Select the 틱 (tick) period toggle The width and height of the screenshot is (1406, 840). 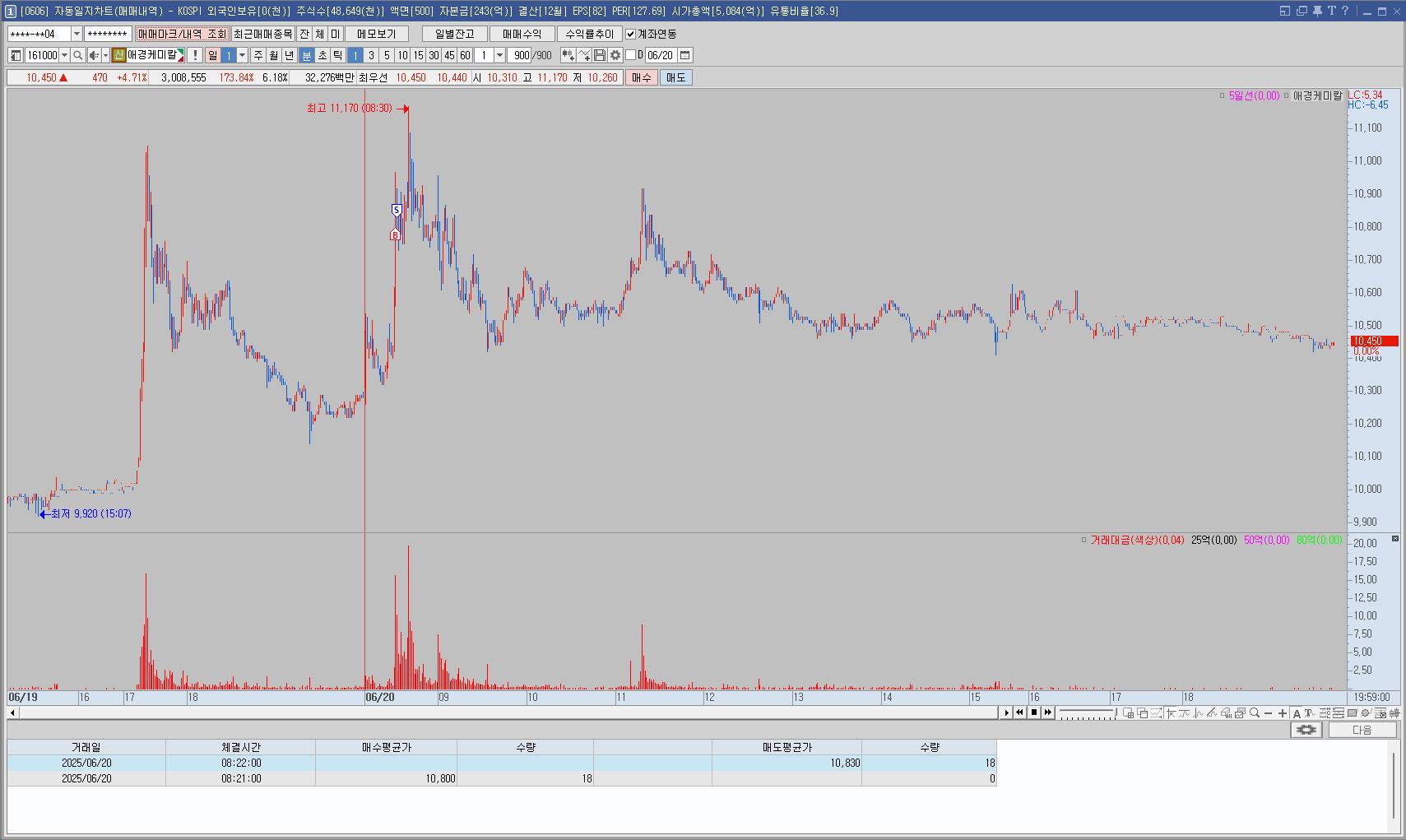pyautogui.click(x=338, y=55)
